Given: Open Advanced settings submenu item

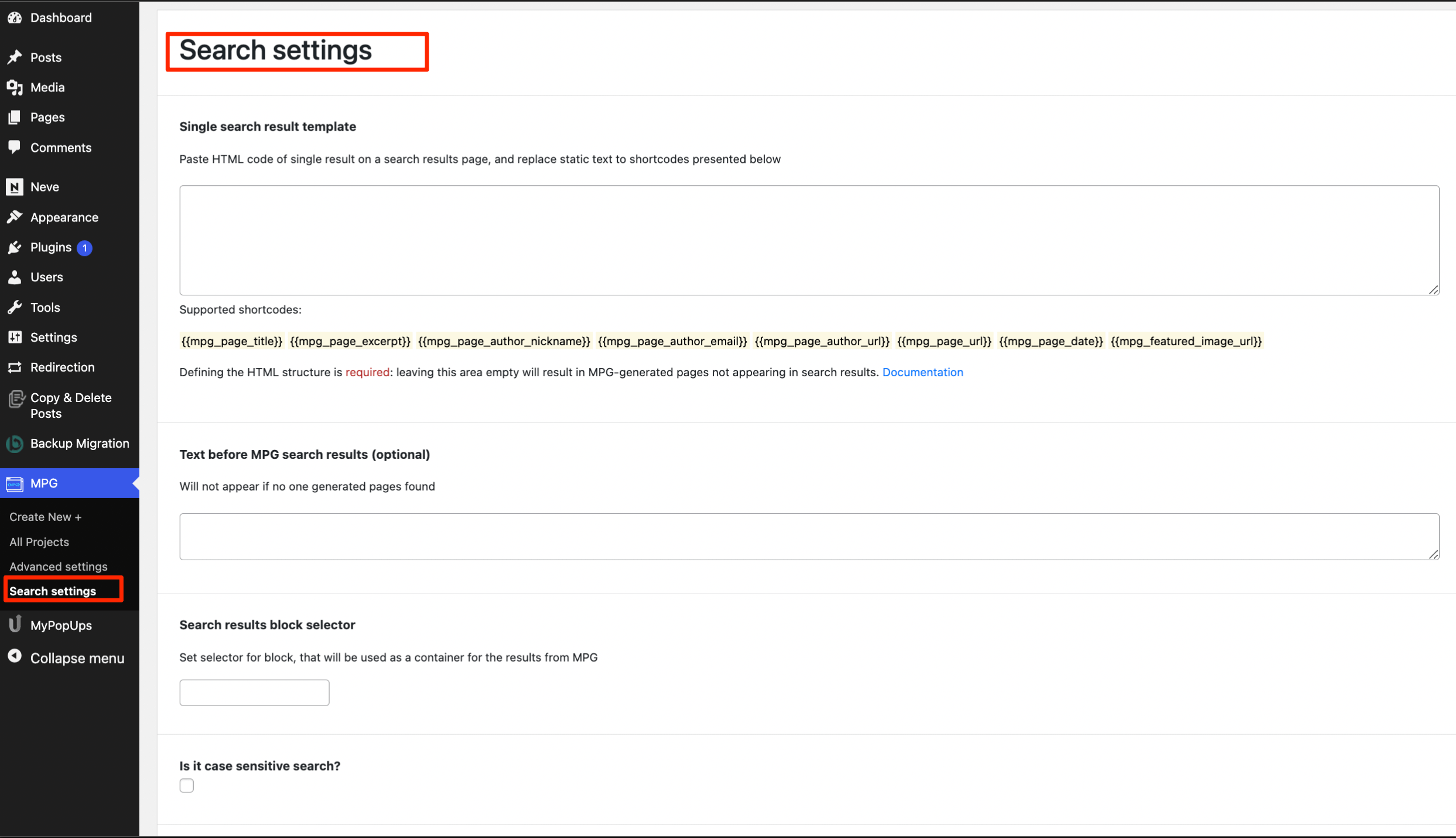Looking at the screenshot, I should (x=58, y=566).
